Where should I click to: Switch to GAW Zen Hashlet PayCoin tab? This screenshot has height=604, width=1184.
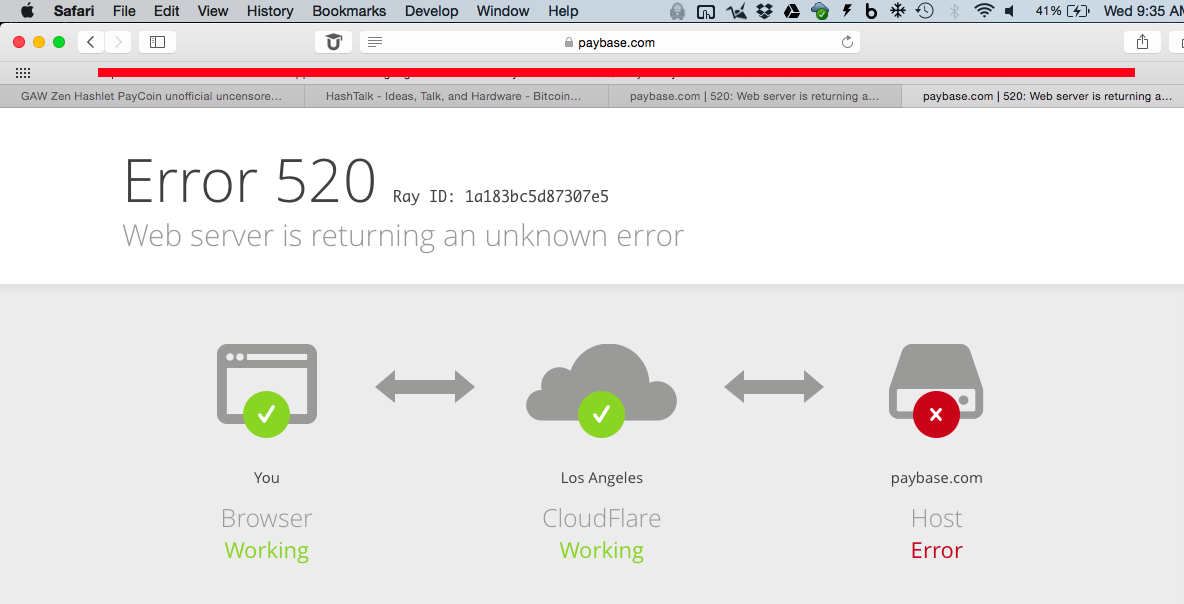152,96
